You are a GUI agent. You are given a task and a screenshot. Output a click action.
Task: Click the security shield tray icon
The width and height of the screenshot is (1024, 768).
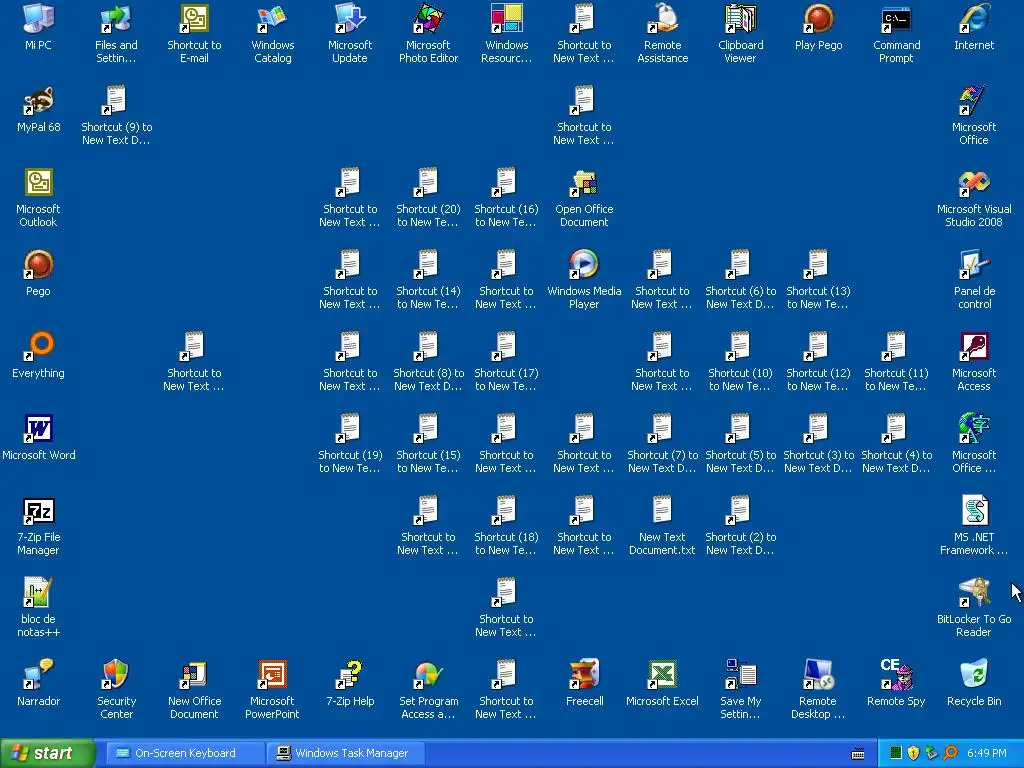click(913, 753)
